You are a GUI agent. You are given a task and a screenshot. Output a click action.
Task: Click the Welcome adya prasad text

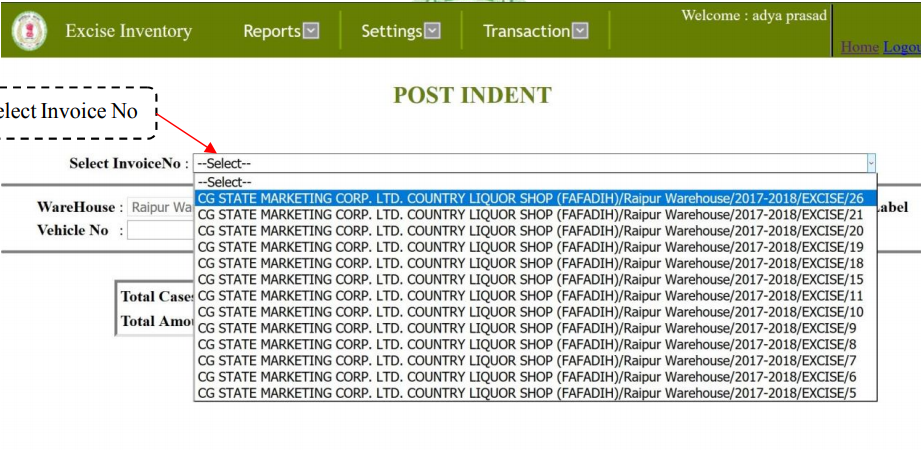[754, 16]
